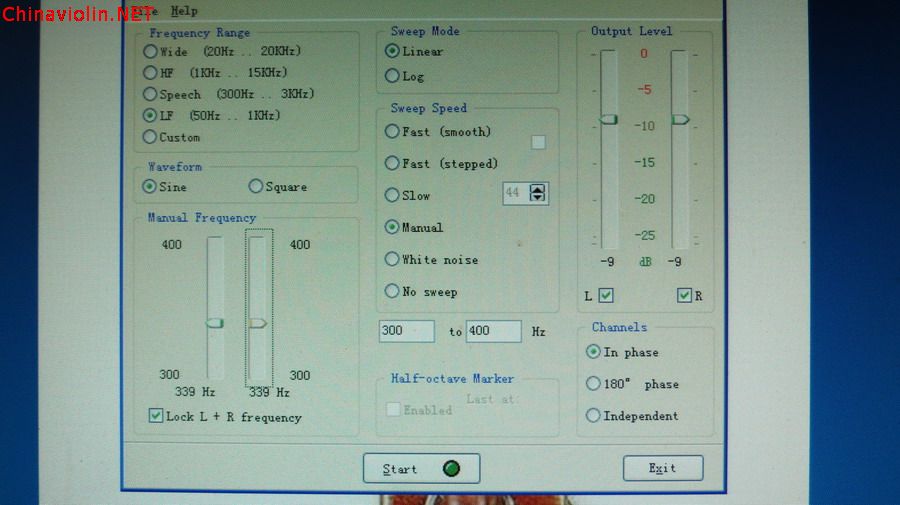Start the signal generator
Viewport: 900px width, 505px height.
[421, 469]
